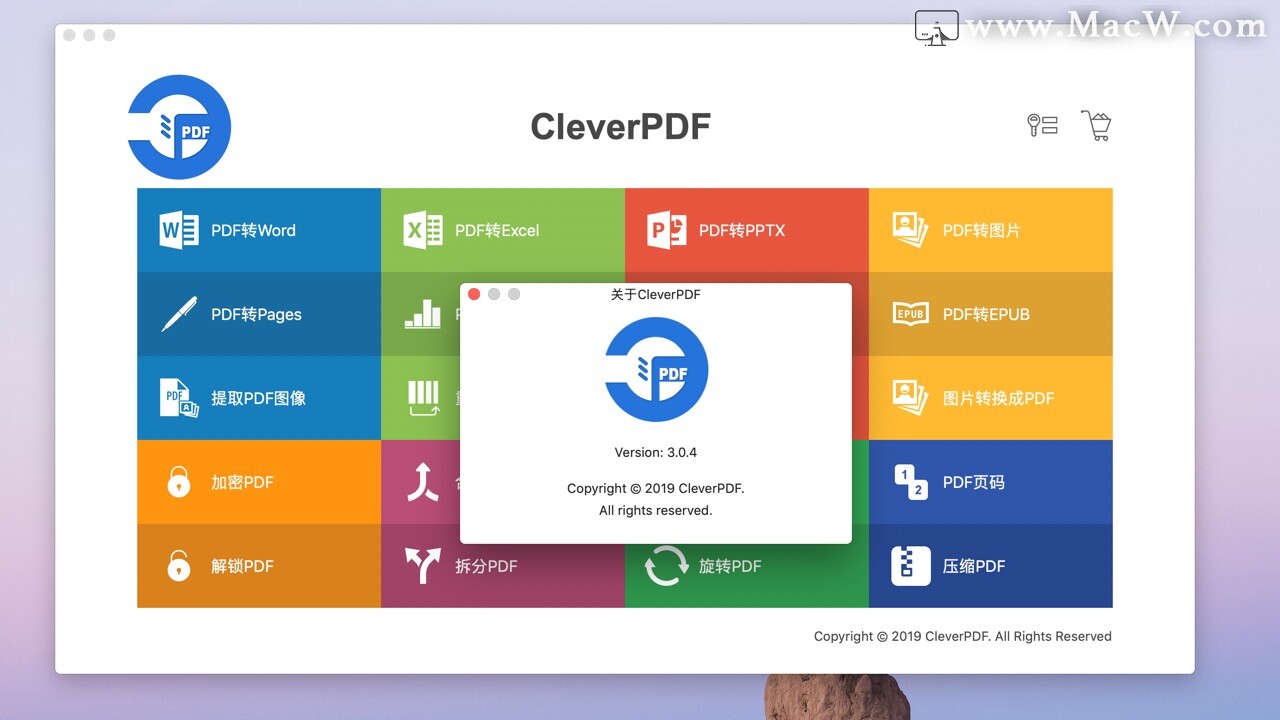Click the bar chart icon tile behind the About dialog
Image resolution: width=1280 pixels, height=720 pixels.
point(421,314)
